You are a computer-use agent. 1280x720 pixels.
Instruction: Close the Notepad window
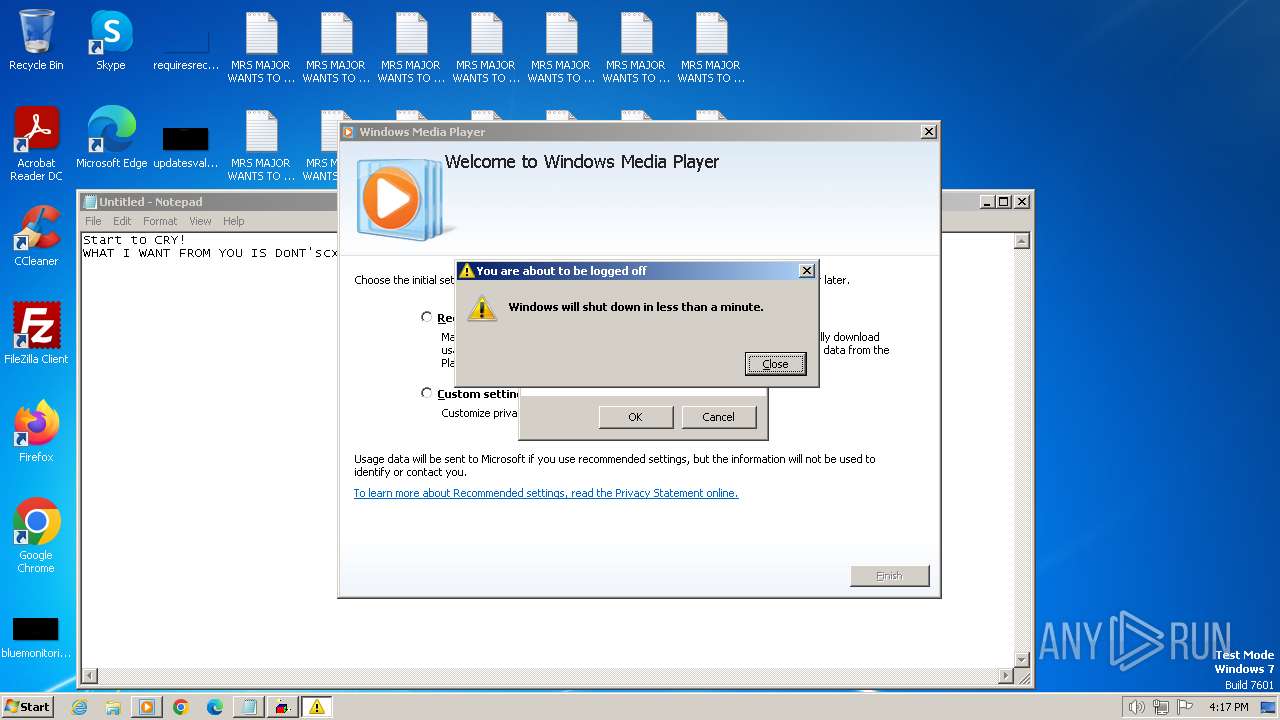coord(1021,201)
